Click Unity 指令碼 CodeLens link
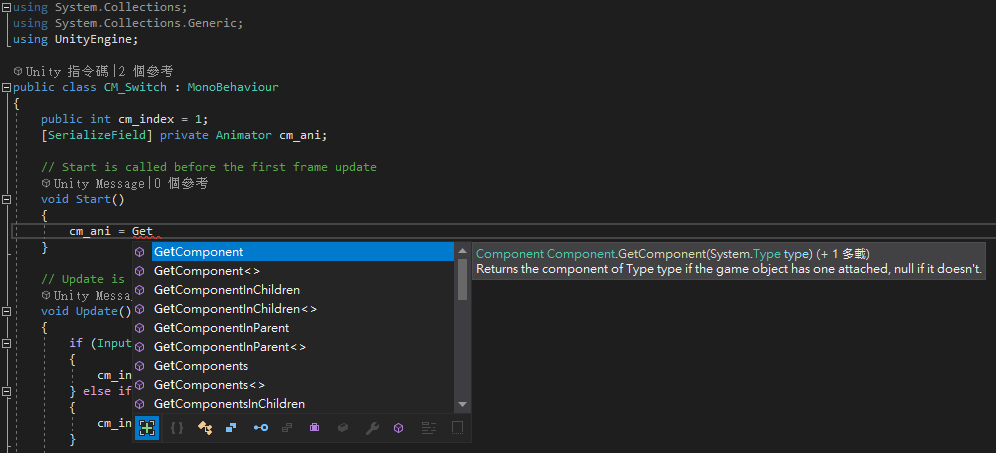This screenshot has width=996, height=453. coord(68,71)
